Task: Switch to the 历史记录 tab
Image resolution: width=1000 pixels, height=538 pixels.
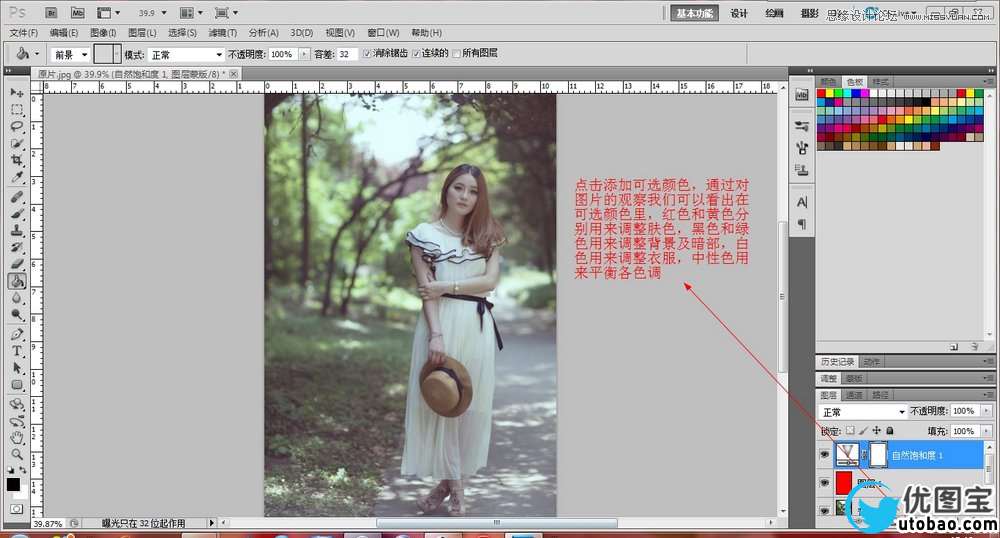Action: point(837,361)
